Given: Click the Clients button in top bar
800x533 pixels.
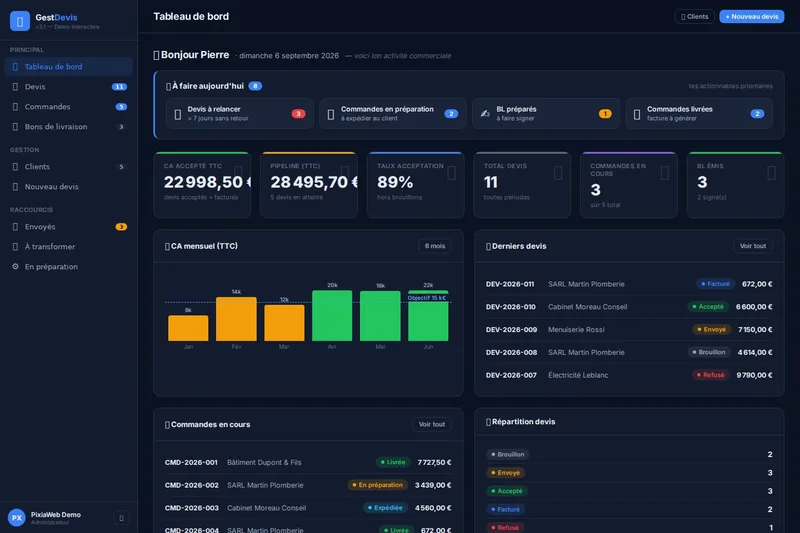Looking at the screenshot, I should (694, 16).
